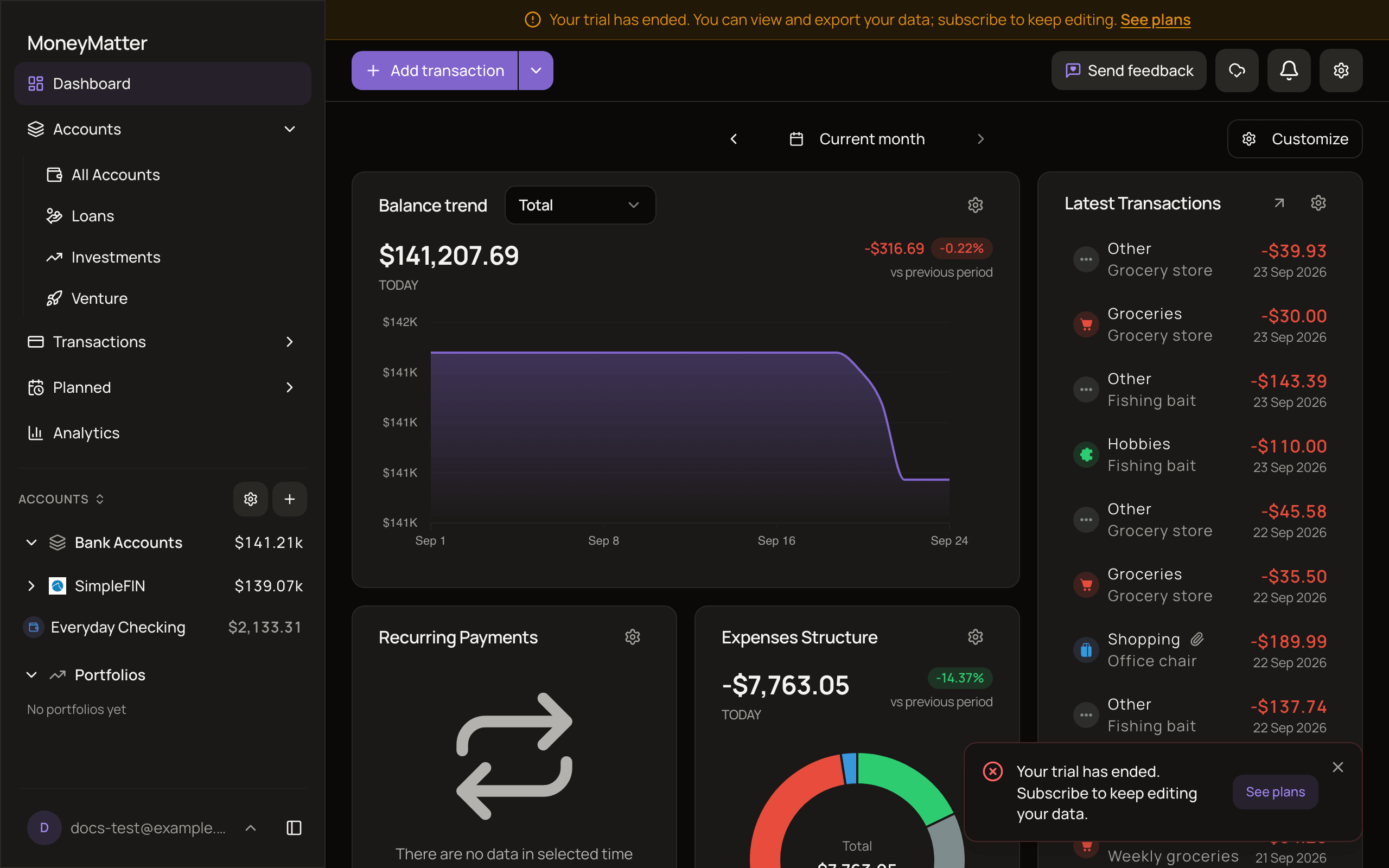Open Analytics page
Viewport: 1389px width, 868px height.
click(x=163, y=433)
